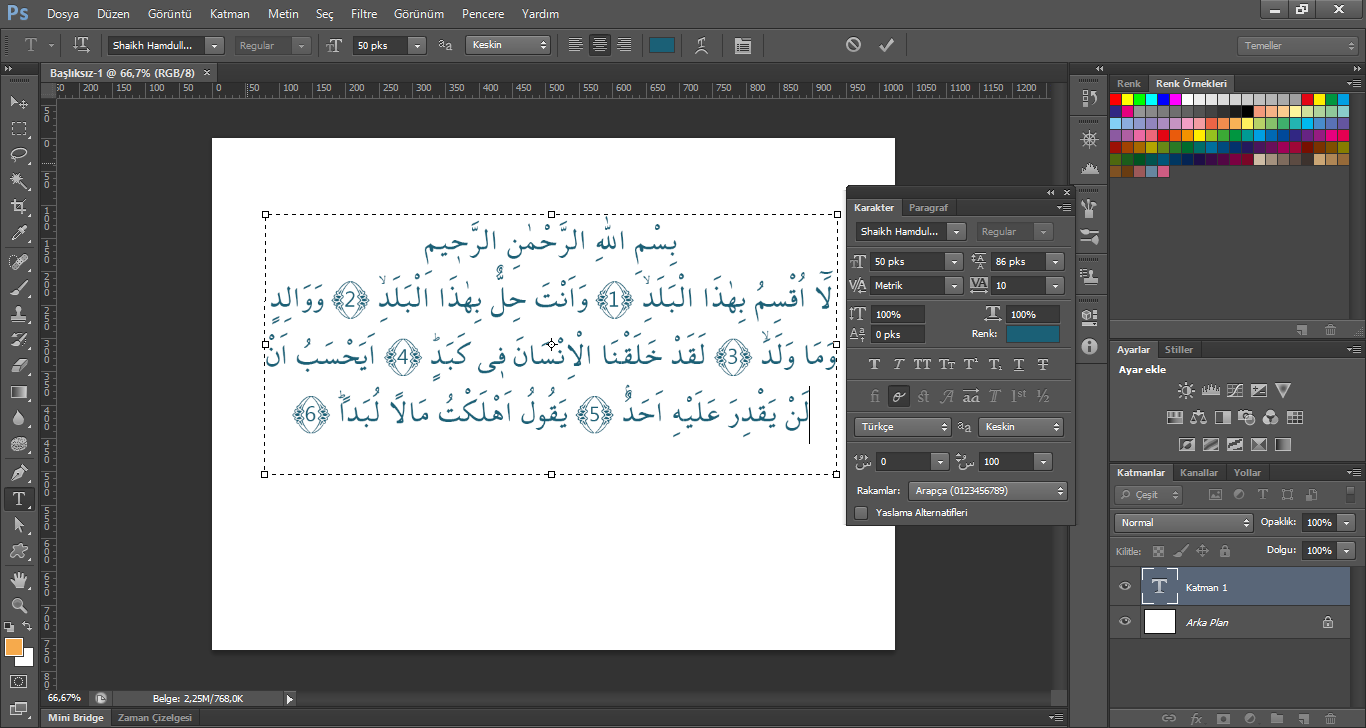Add a Levels adjustment
Viewport: 1366px width, 728px height.
click(x=1210, y=391)
